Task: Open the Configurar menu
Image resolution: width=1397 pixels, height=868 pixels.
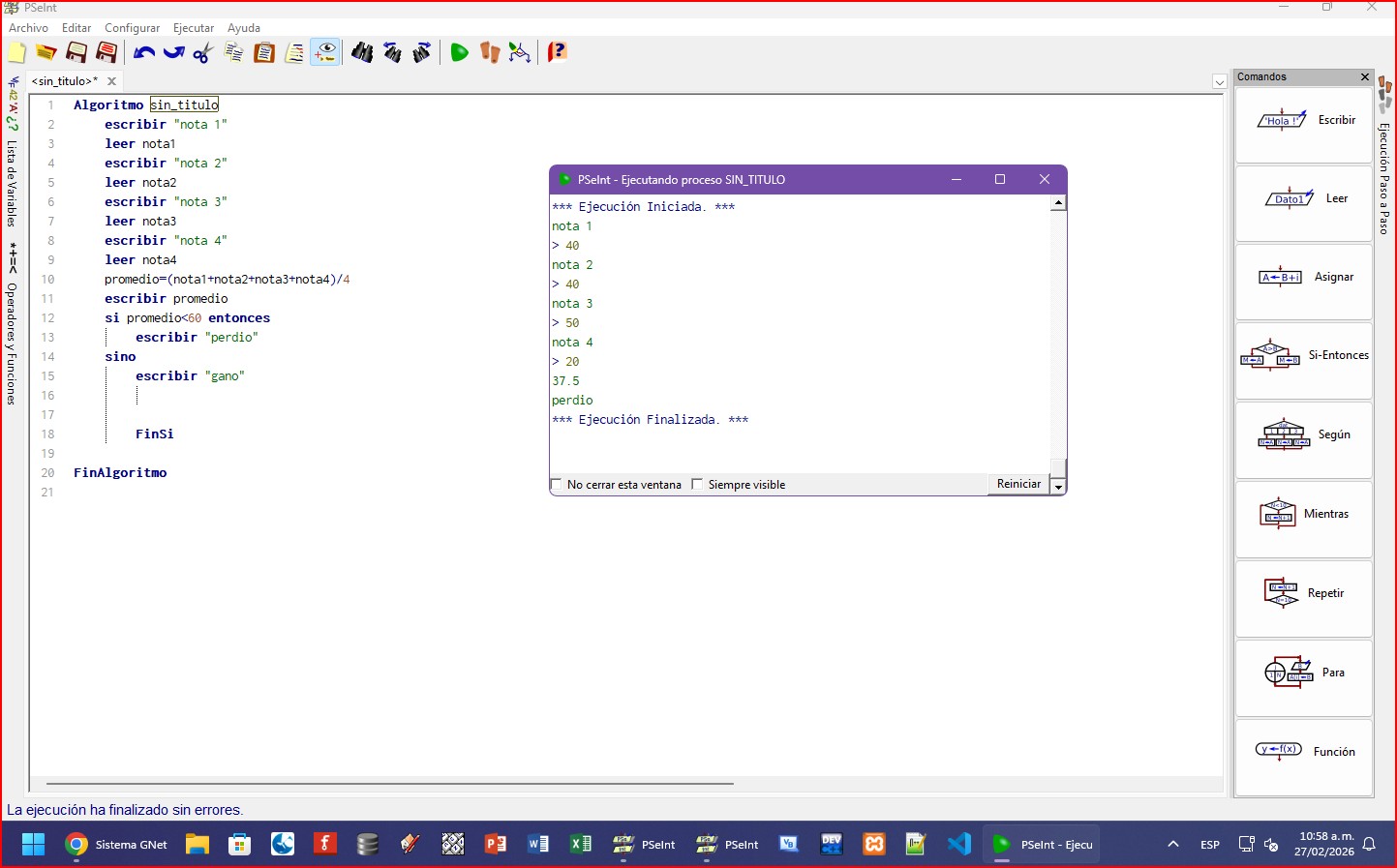Action: [x=132, y=28]
